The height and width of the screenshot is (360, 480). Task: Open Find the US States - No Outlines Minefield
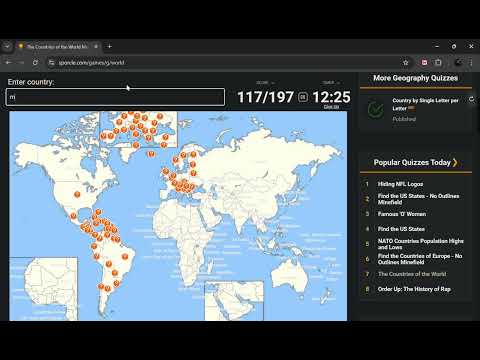418,199
